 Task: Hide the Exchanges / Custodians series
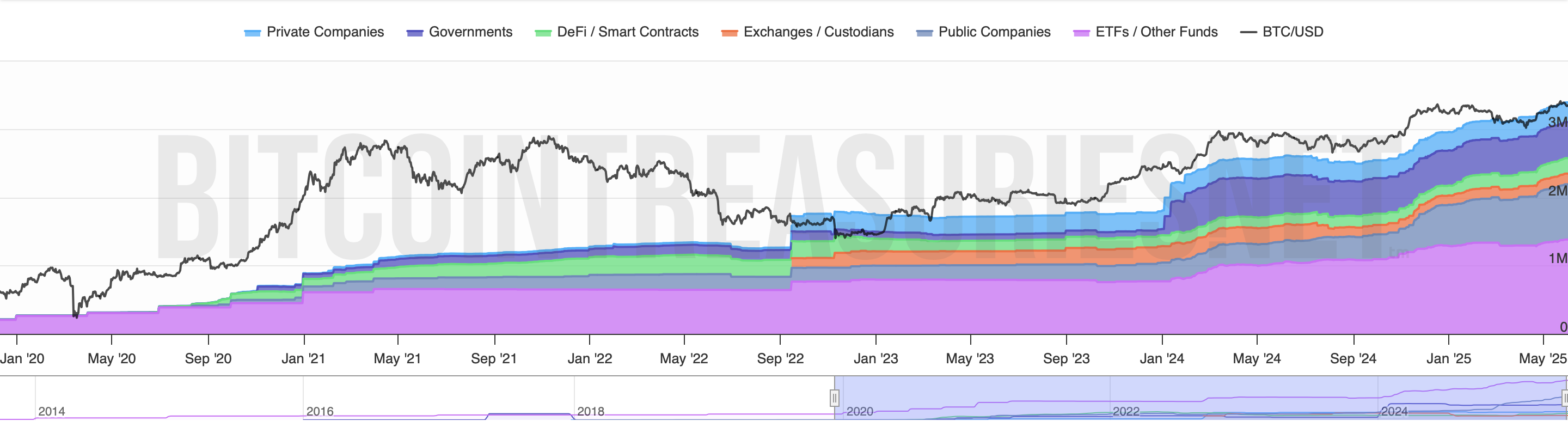tap(807, 32)
